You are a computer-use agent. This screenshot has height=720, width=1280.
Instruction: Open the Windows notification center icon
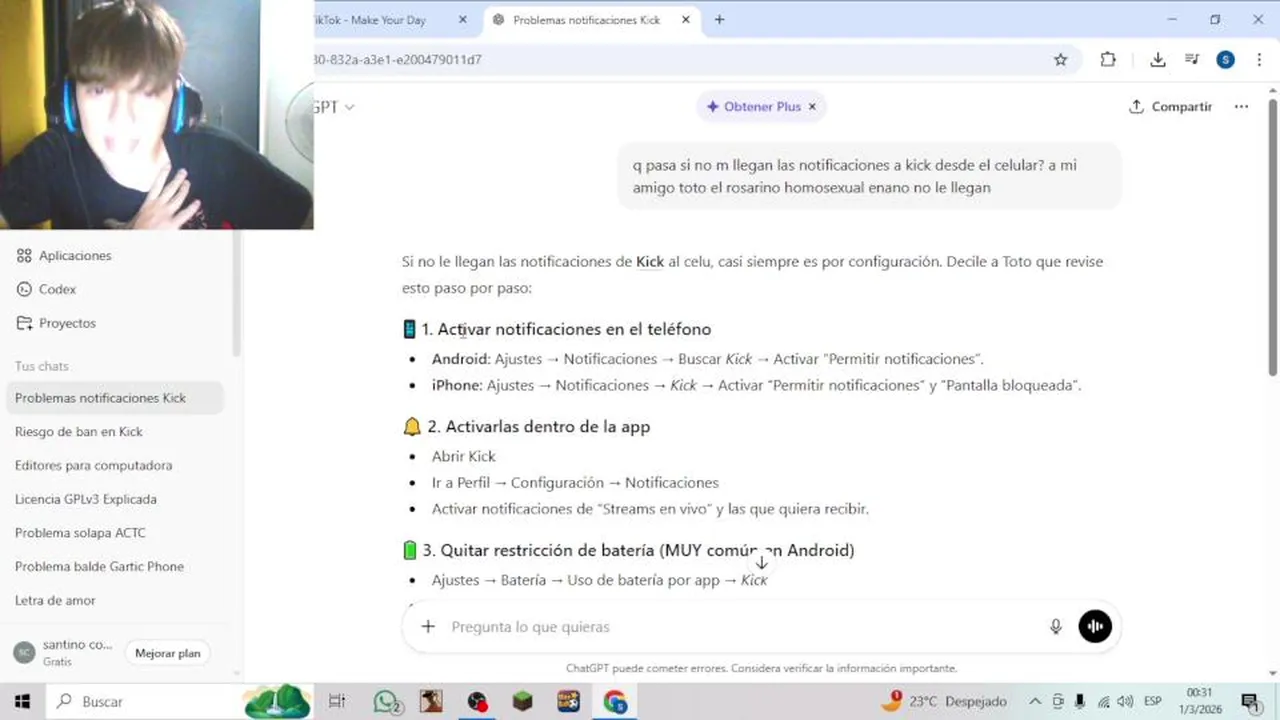click(1250, 702)
